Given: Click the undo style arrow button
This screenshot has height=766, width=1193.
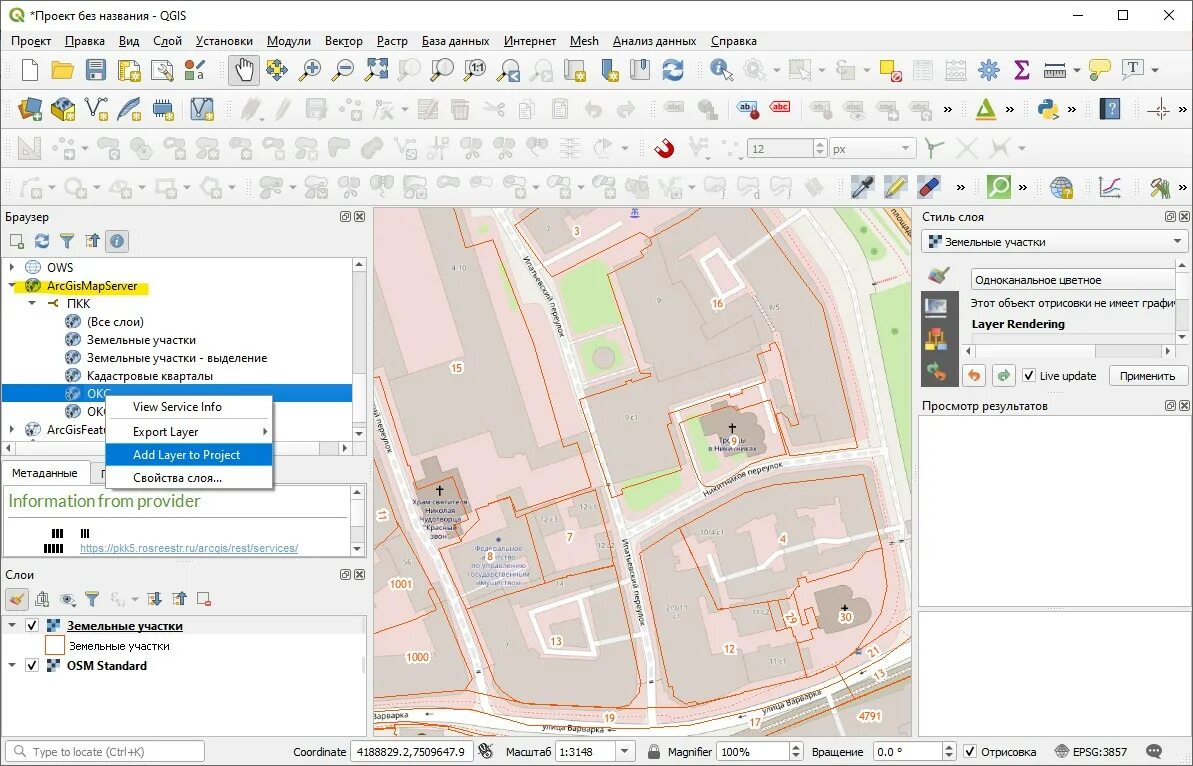Looking at the screenshot, I should tap(974, 376).
